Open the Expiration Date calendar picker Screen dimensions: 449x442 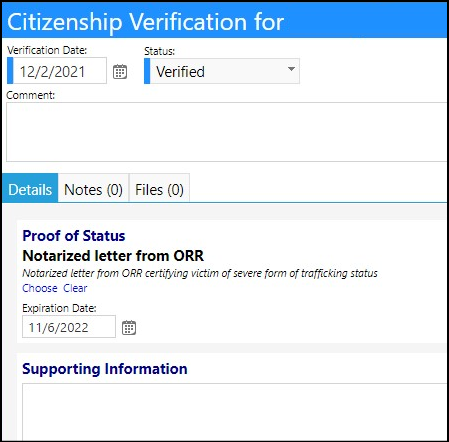click(129, 327)
